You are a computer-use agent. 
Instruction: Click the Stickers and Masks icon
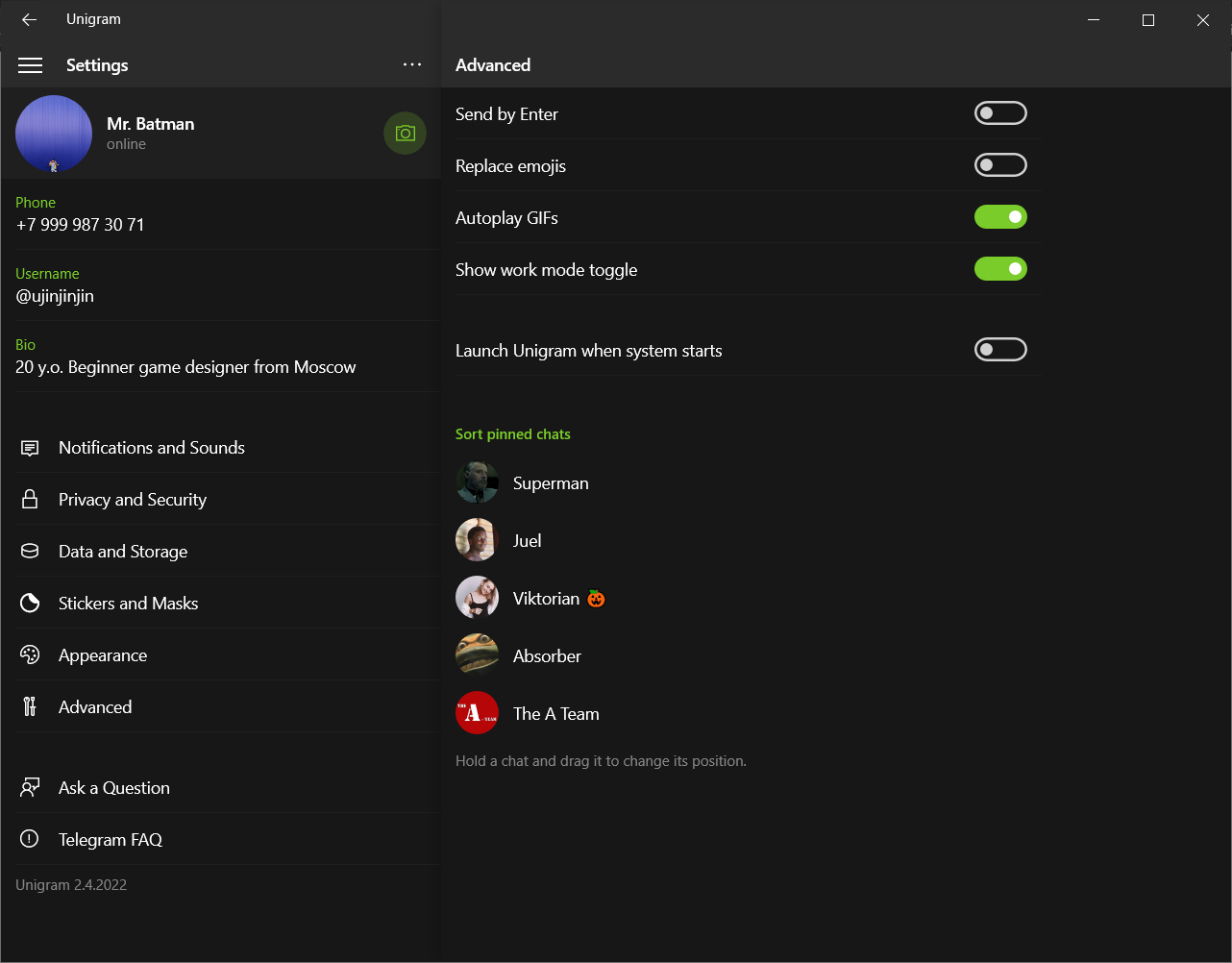tap(30, 604)
